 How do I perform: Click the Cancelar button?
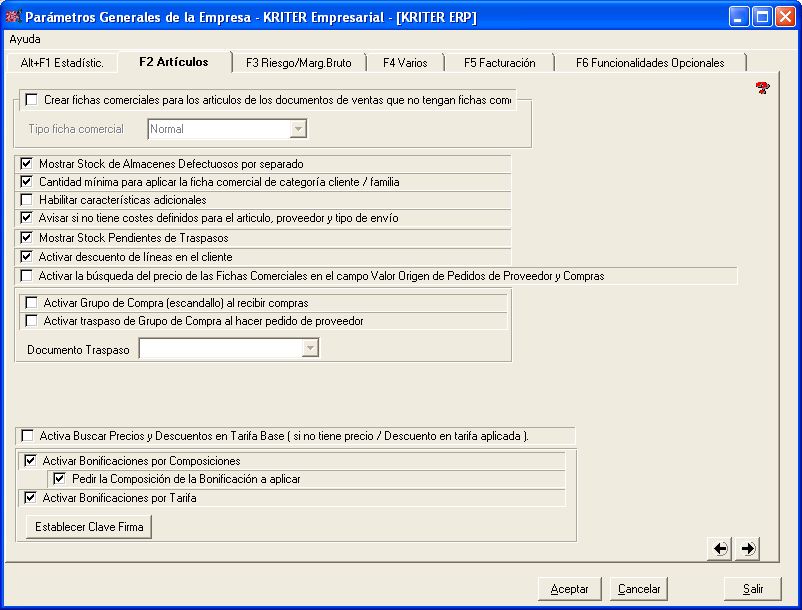click(639, 589)
